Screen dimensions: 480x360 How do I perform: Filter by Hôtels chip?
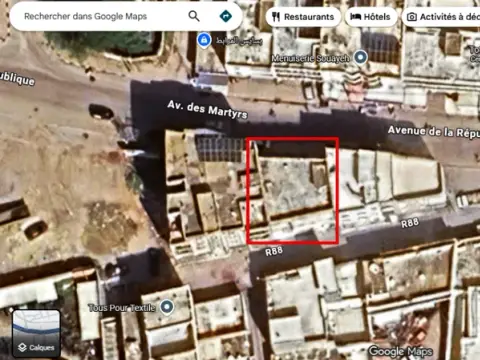point(371,17)
